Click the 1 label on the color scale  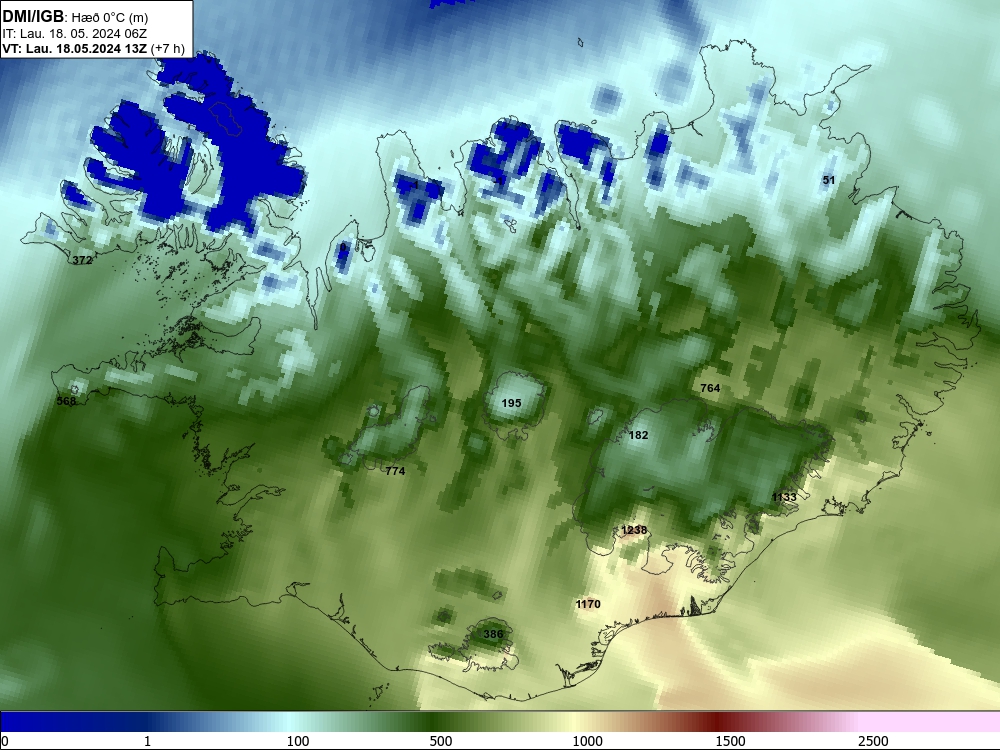coord(147,741)
